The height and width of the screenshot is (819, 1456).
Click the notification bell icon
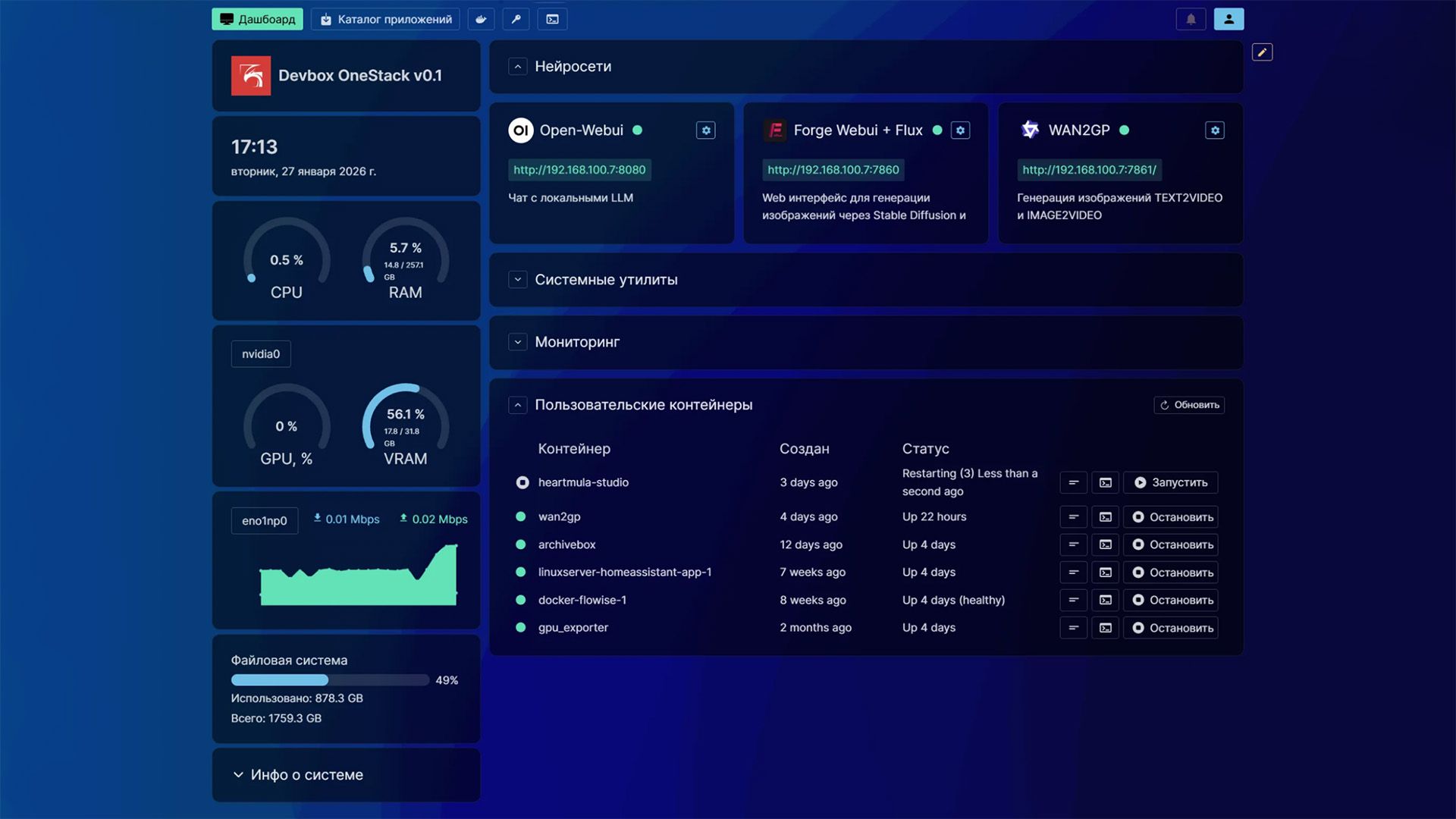pyautogui.click(x=1191, y=19)
